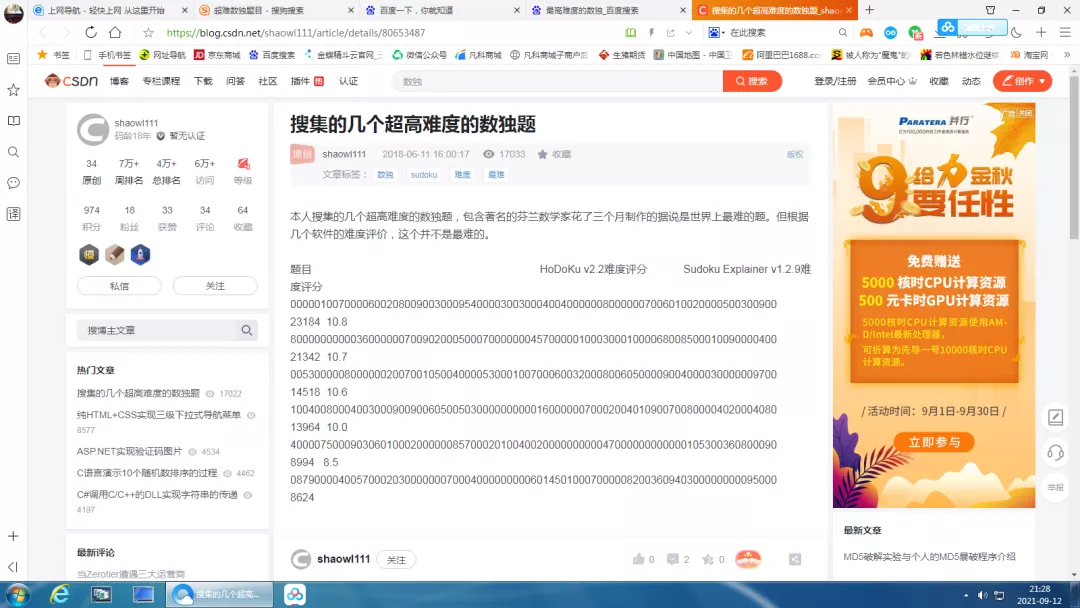Screen dimensions: 1080x608
Task: Open the gamepad games icon in toolbar
Action: [866, 32]
